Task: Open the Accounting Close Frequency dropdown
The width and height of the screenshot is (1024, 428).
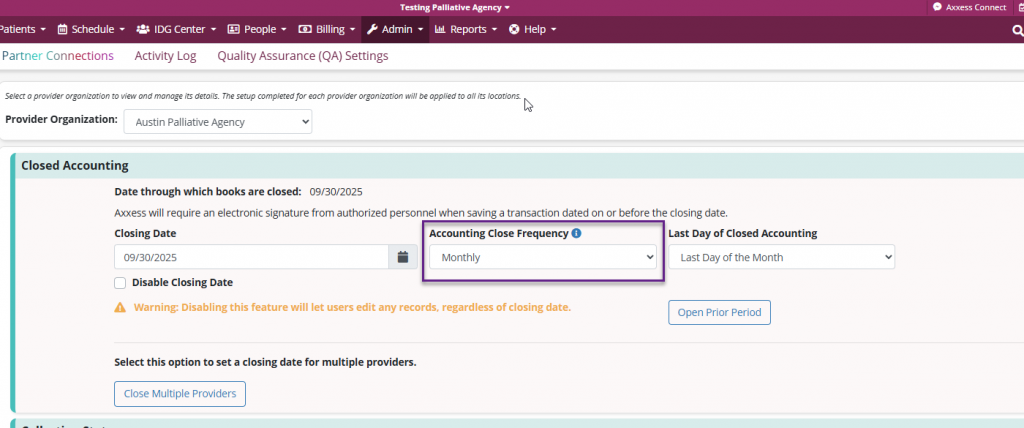Action: (x=543, y=257)
